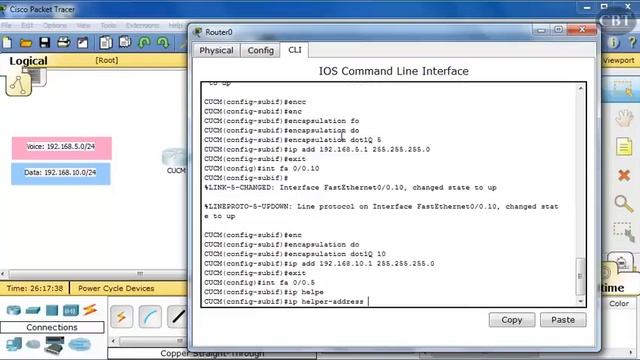This screenshot has width=640, height=360.
Task: Open the network information 'i' icon
Action: 613,42
